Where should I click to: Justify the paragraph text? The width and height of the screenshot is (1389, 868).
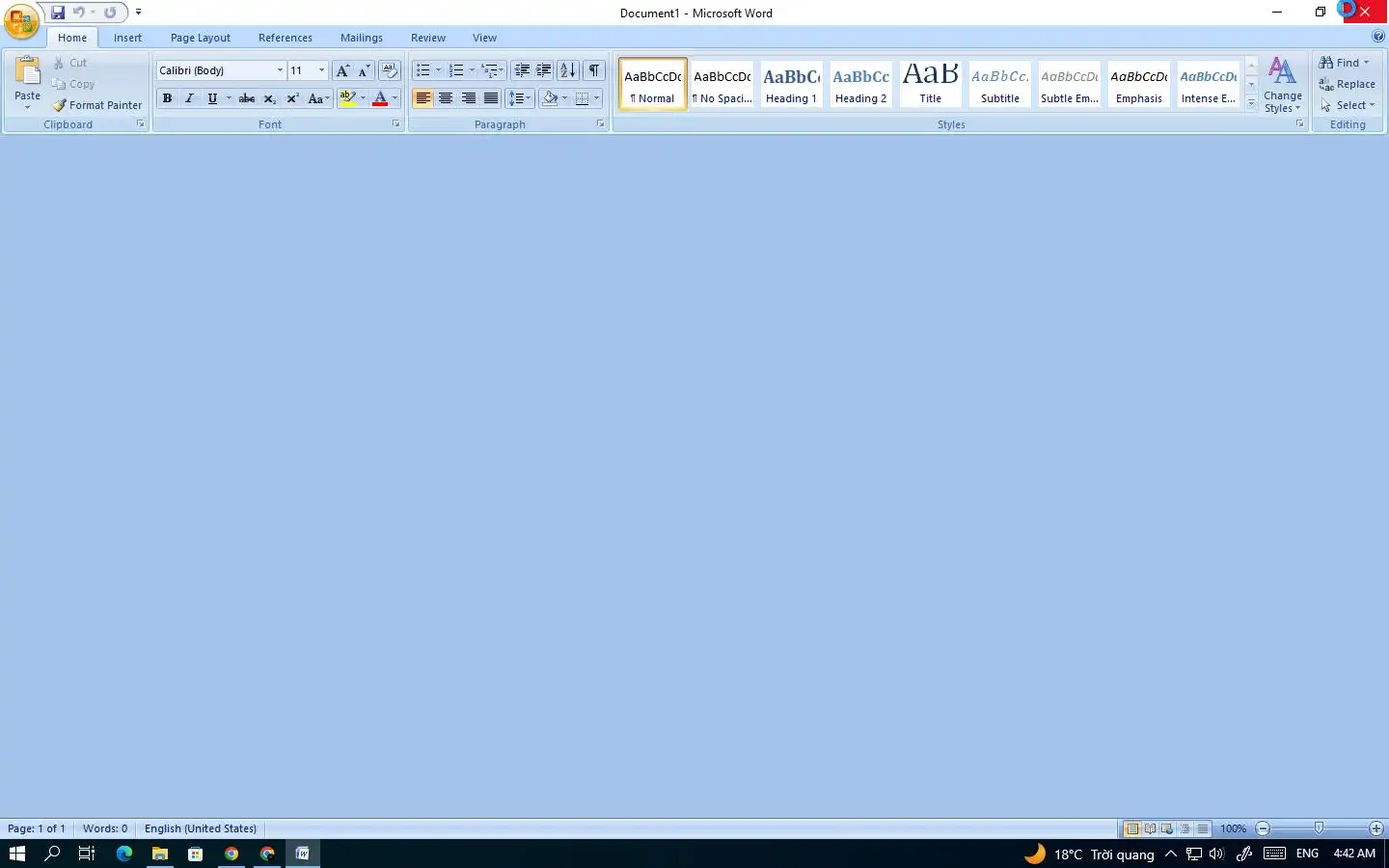click(491, 98)
